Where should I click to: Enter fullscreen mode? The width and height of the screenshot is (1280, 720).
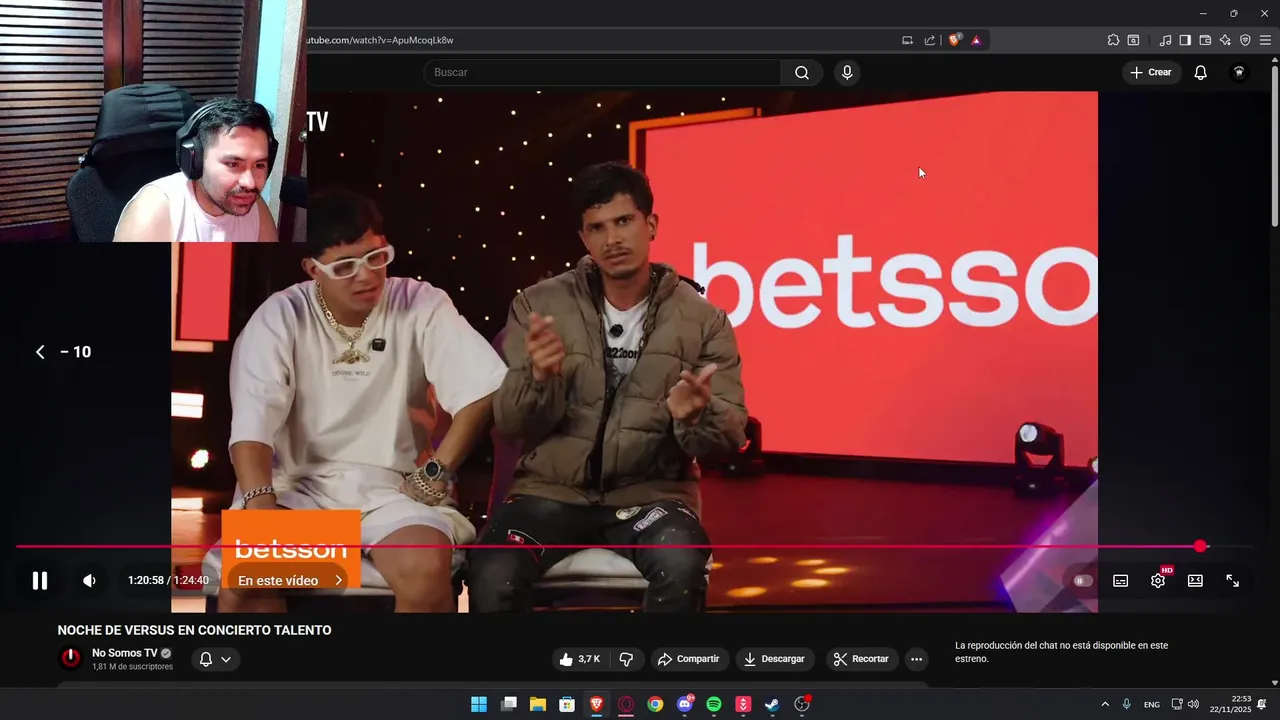pos(1232,580)
